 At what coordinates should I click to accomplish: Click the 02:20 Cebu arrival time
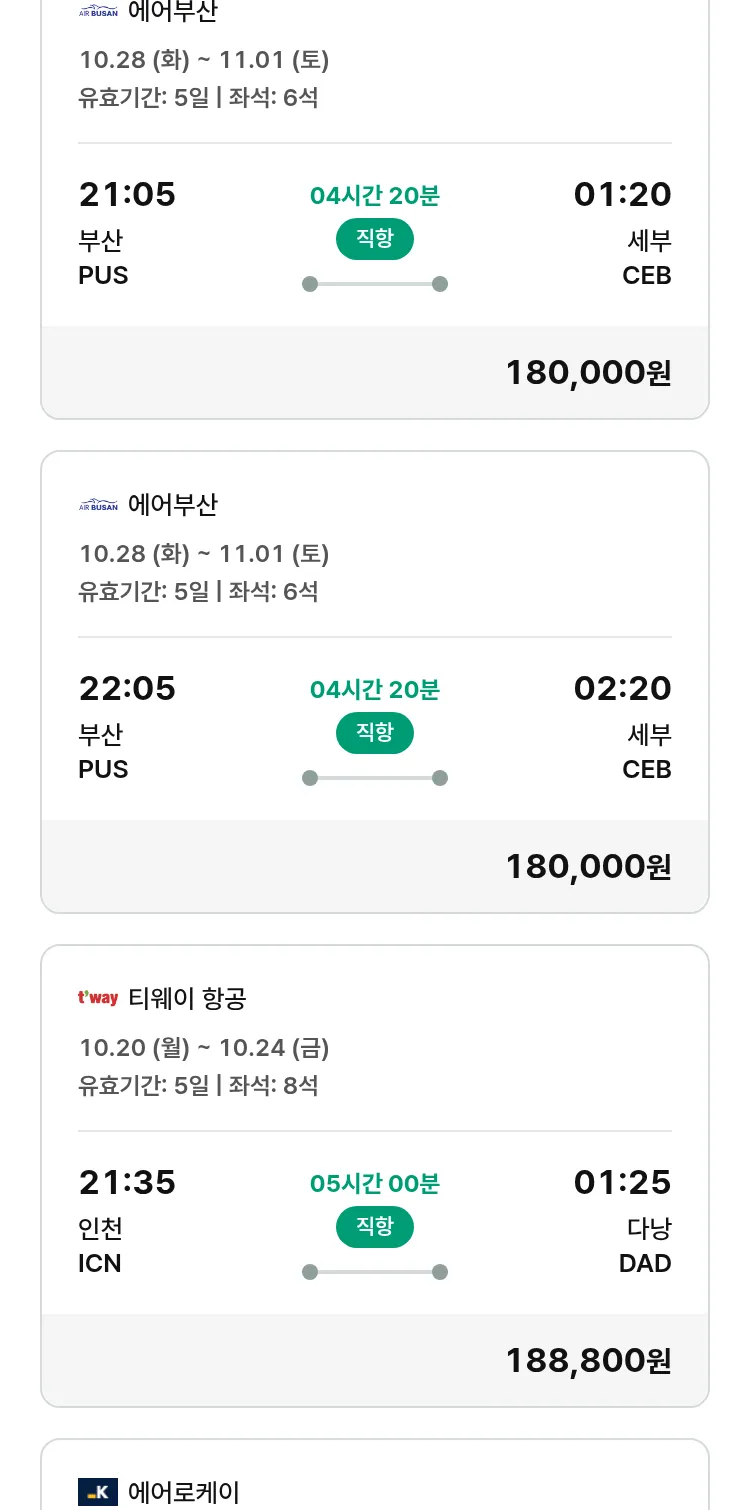pyautogui.click(x=622, y=688)
